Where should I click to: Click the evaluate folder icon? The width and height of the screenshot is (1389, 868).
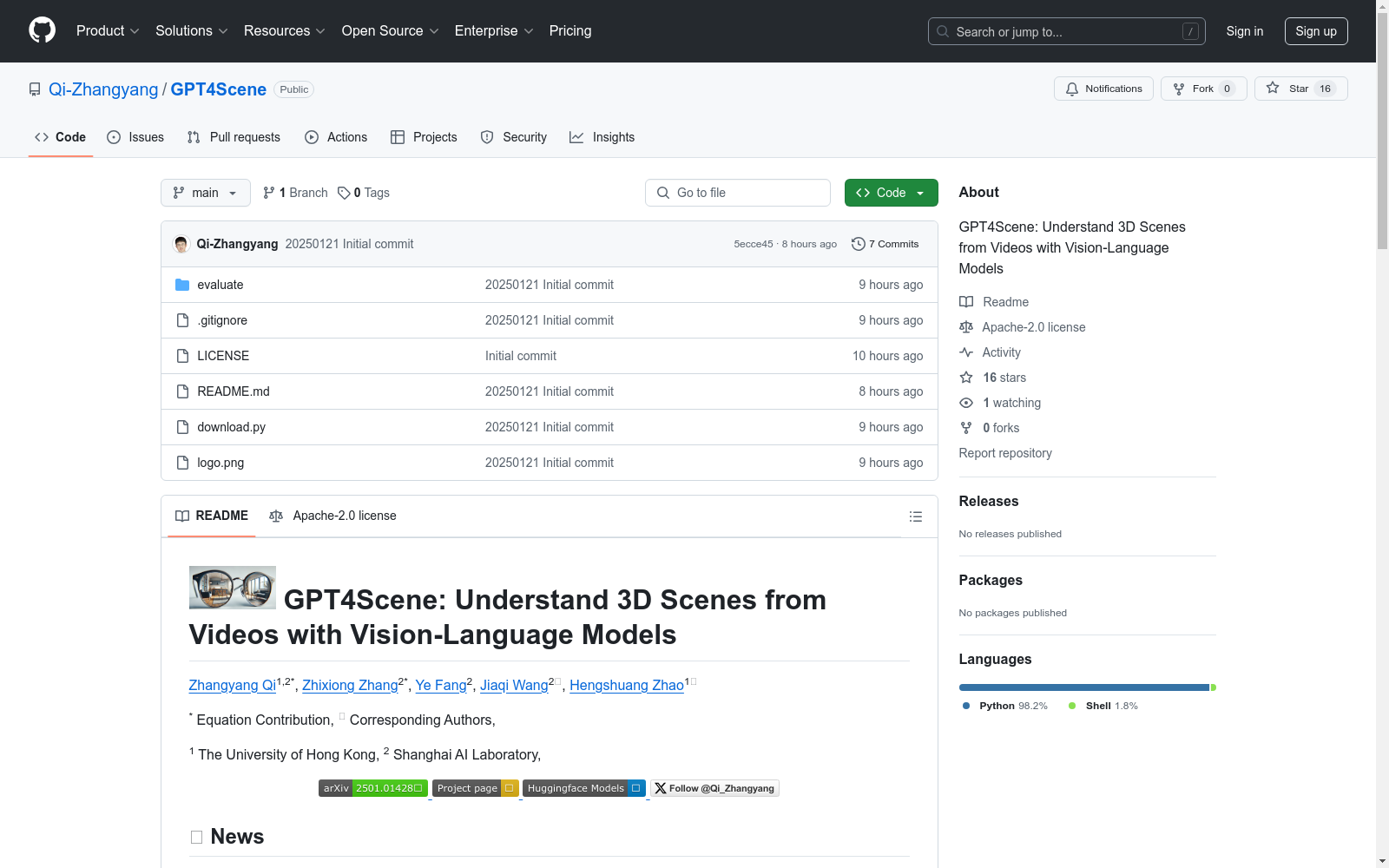[182, 285]
